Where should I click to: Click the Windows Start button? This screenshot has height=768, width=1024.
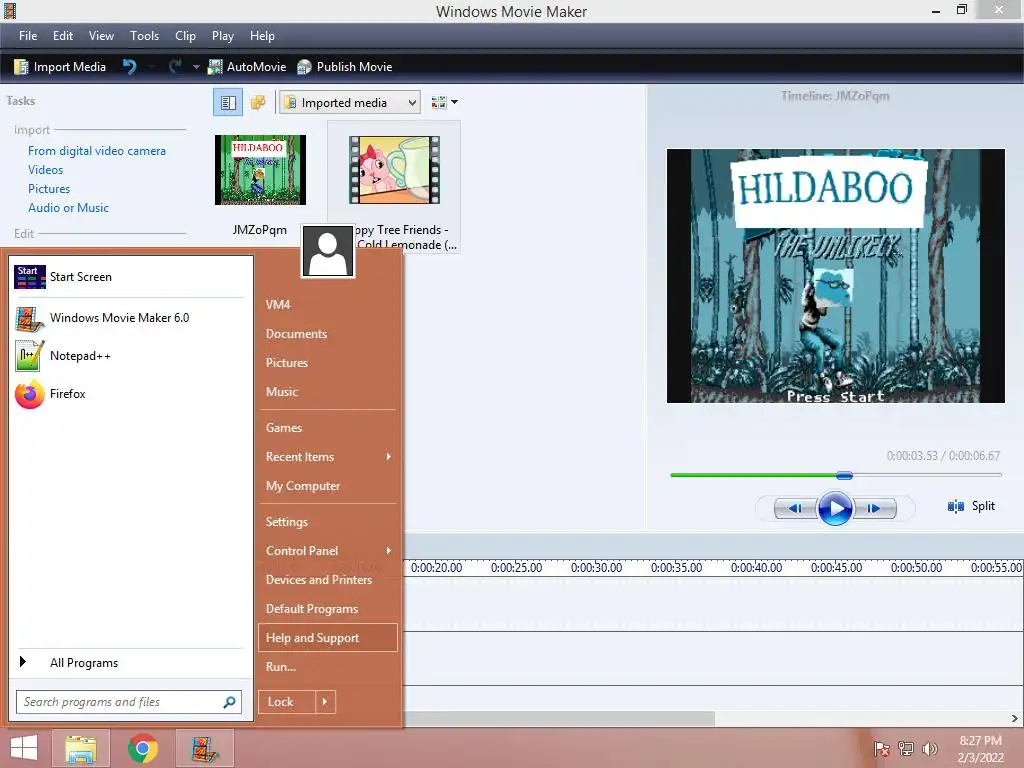click(x=24, y=748)
